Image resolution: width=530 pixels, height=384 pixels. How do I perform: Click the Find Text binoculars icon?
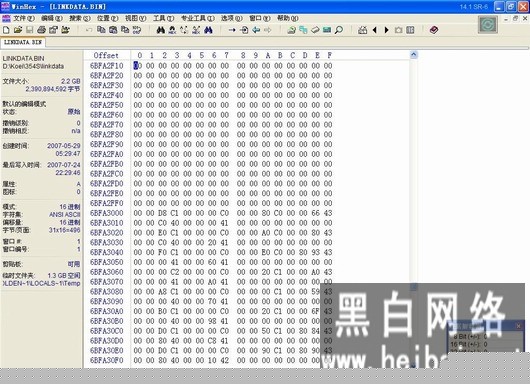point(161,30)
